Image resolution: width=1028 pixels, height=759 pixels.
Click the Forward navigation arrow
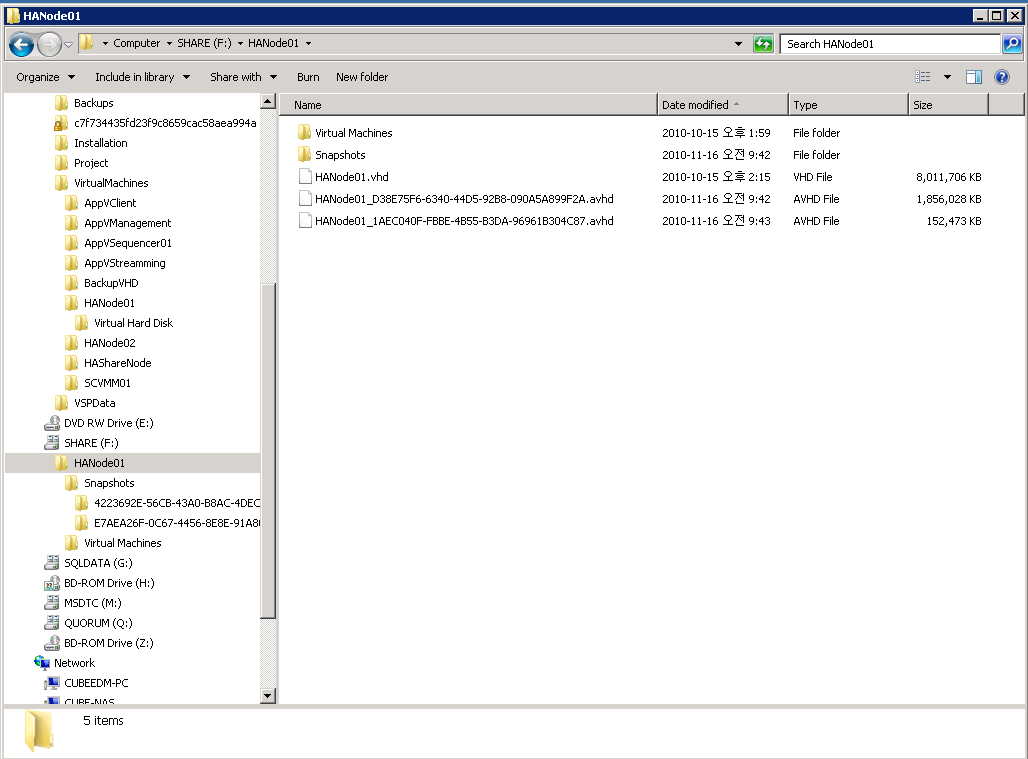49,44
